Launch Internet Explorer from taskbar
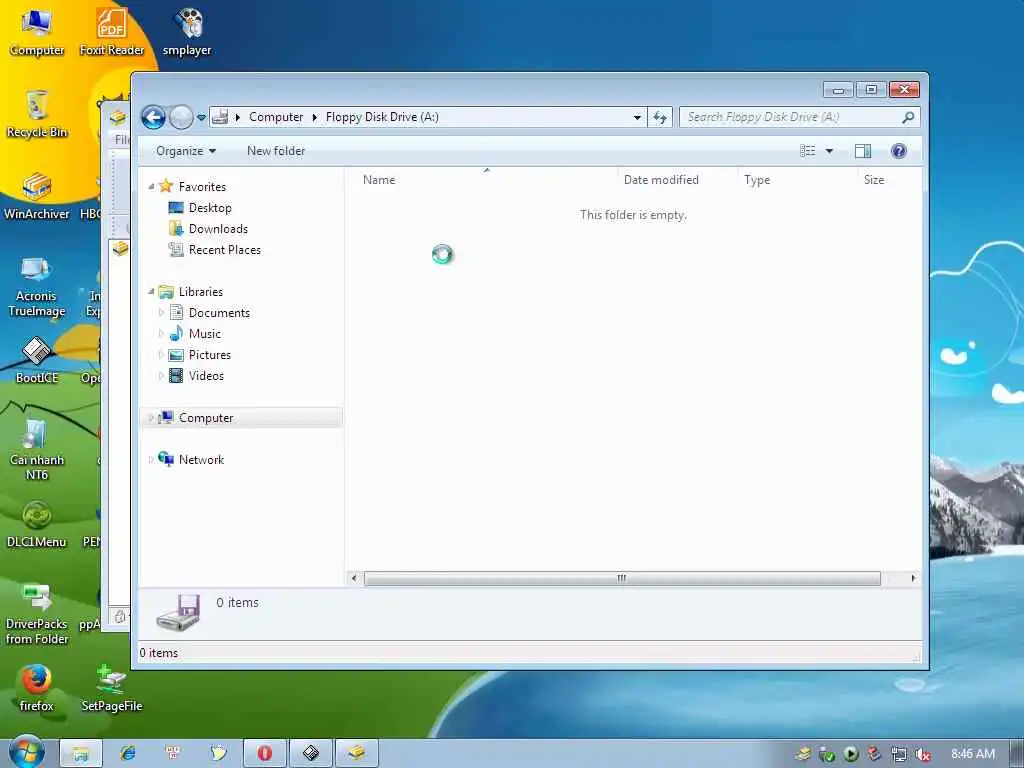 [x=128, y=754]
